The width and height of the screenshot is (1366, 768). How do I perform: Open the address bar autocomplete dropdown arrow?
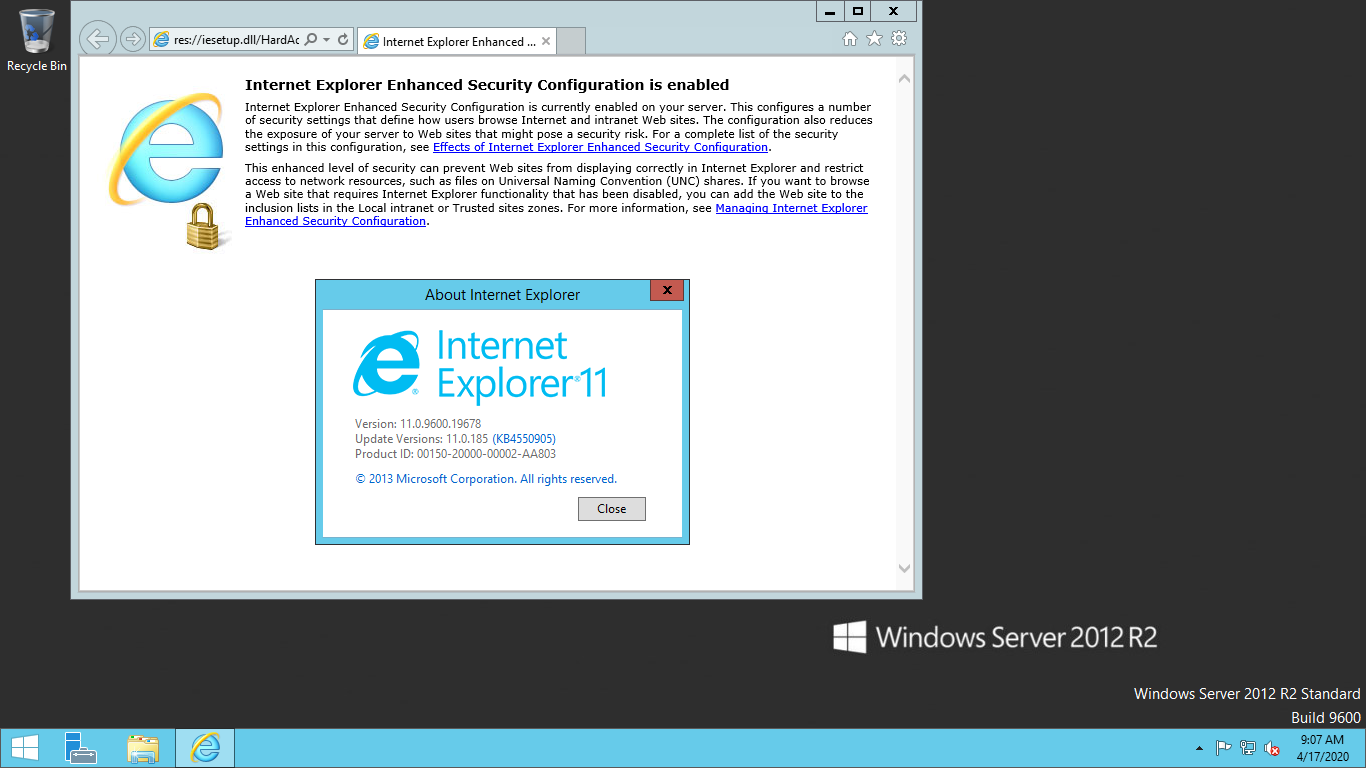pos(326,40)
